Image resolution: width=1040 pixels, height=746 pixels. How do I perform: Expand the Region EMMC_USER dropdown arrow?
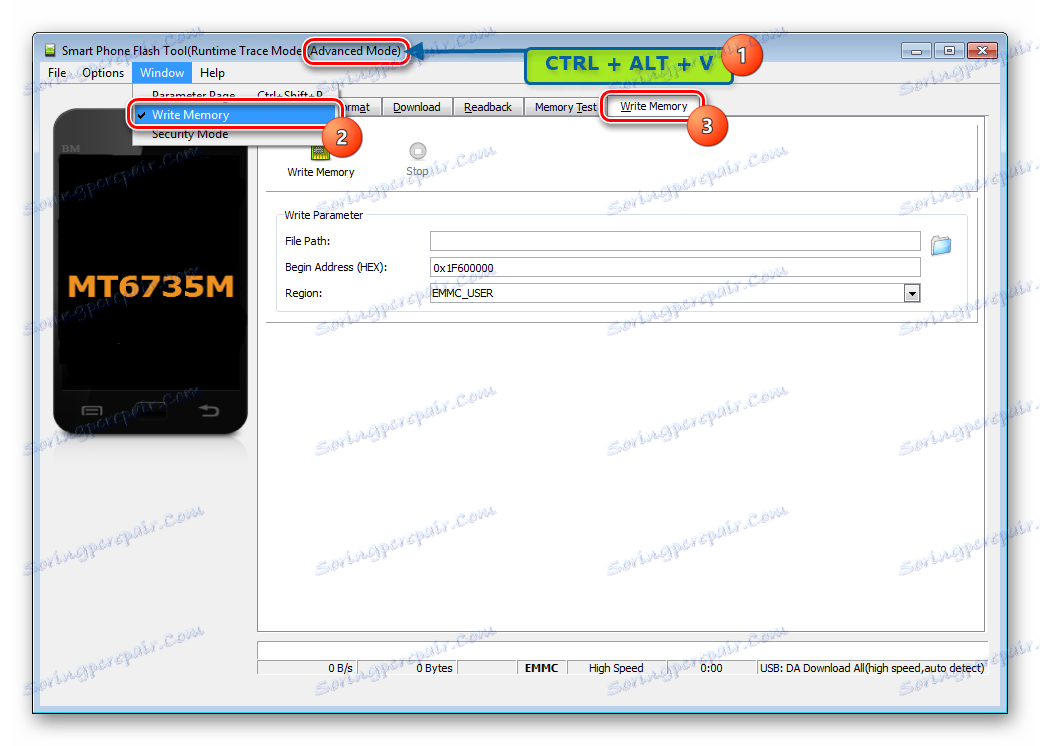(912, 293)
